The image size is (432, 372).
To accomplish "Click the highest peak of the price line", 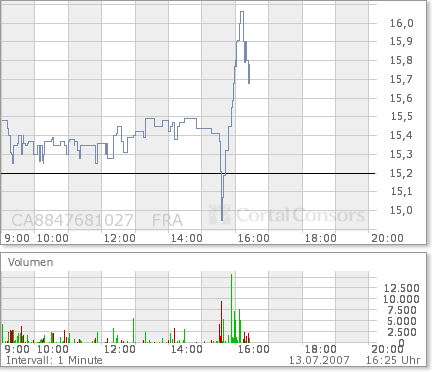I will pos(242,12).
